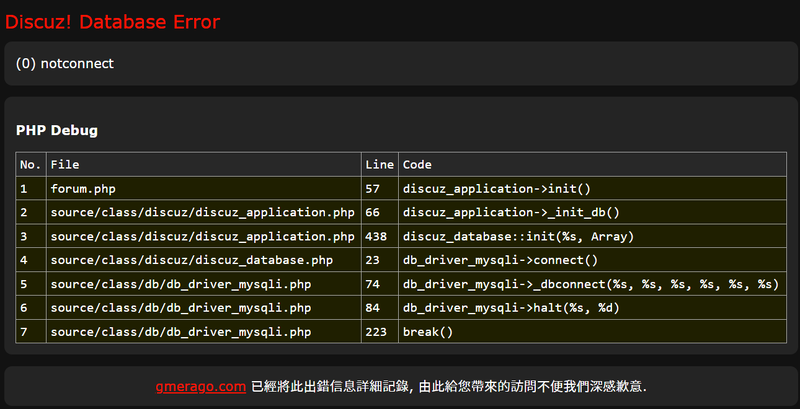This screenshot has width=800, height=409.
Task: Select the 'break()' code cell
Action: [x=592, y=332]
